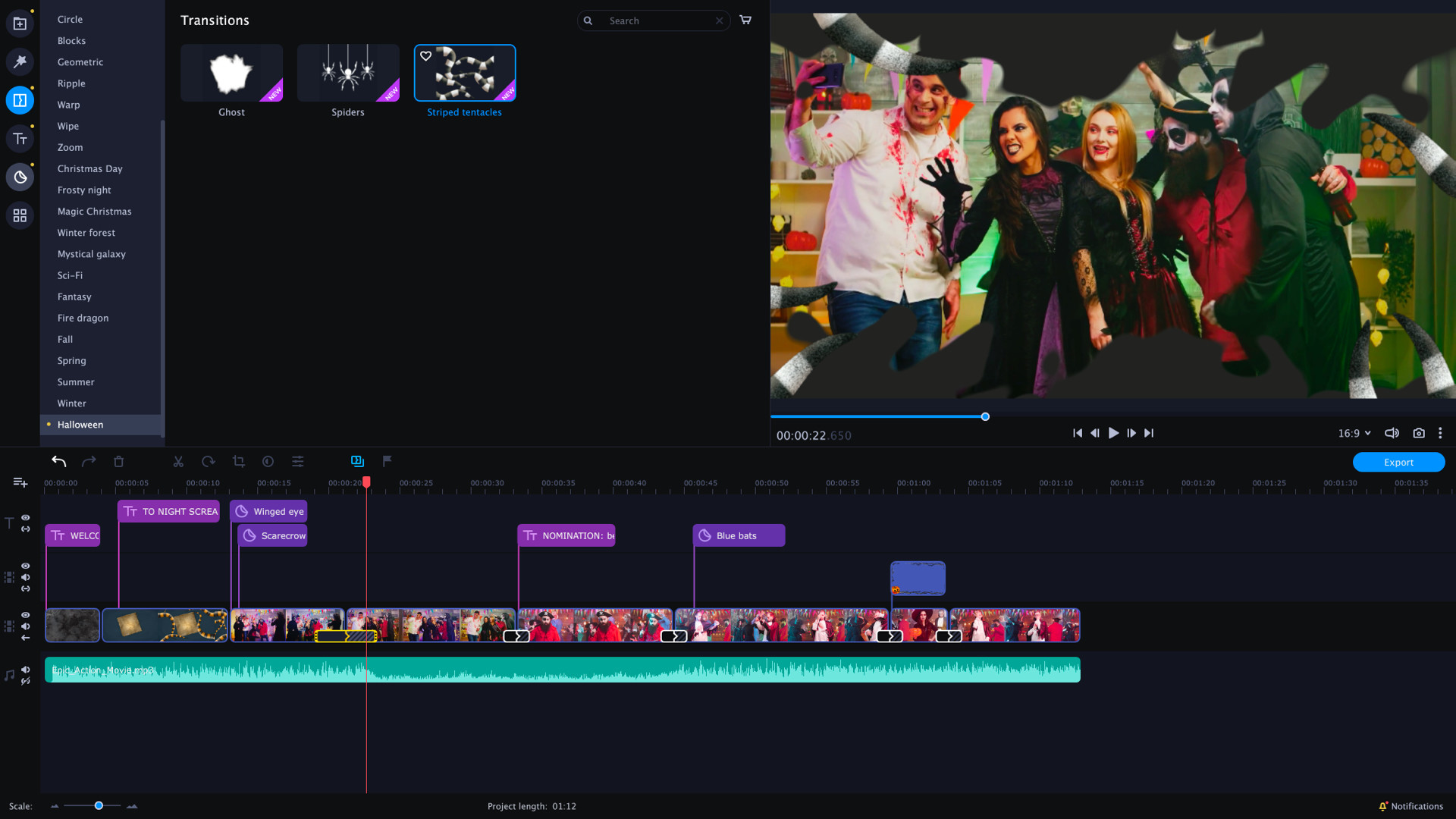1456x819 pixels.
Task: Hide the title track with the eye toggle
Action: click(26, 518)
